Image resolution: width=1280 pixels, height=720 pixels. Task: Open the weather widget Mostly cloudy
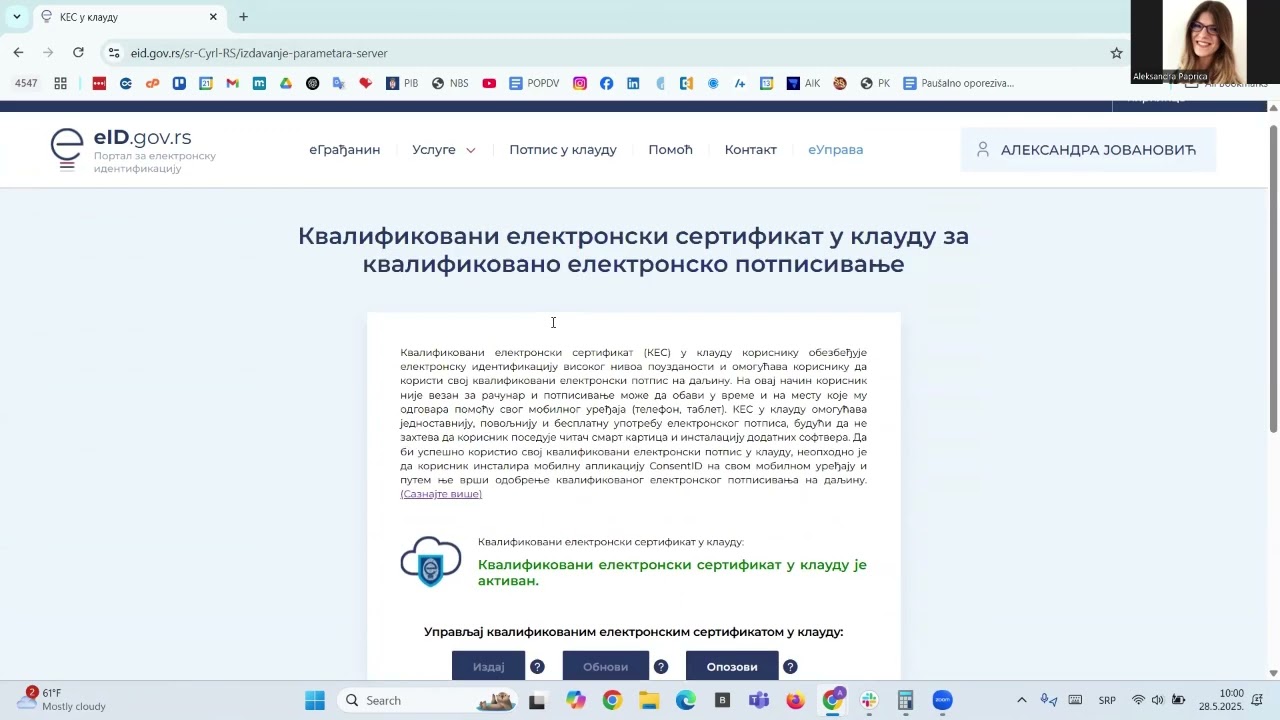tap(62, 699)
